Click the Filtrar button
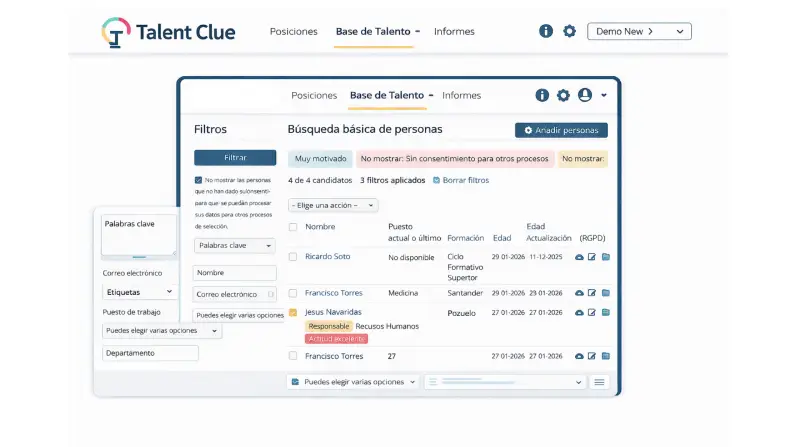Screen dimensions: 800x447 point(235,158)
